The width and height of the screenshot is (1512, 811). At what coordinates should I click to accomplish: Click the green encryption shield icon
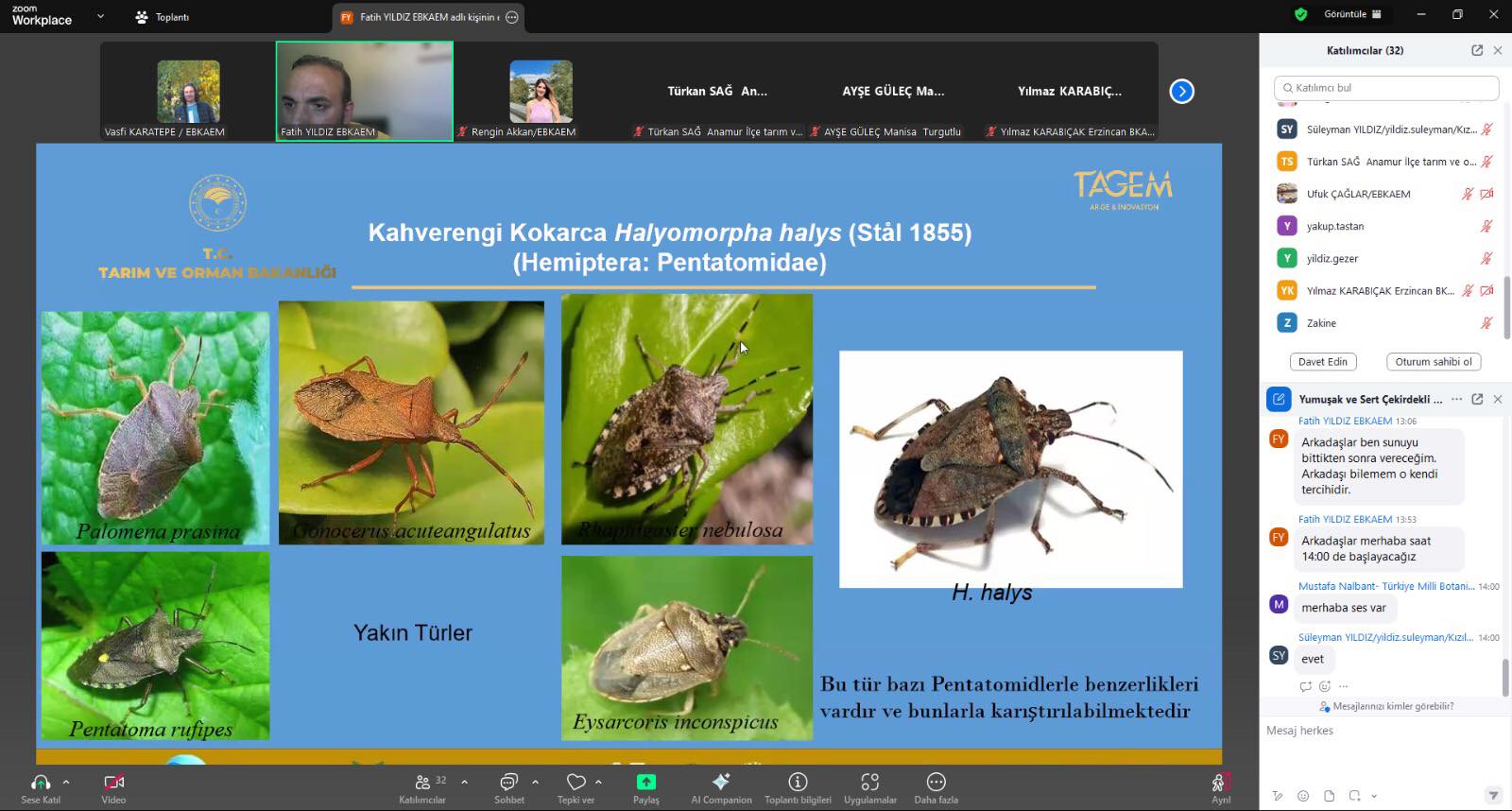pyautogui.click(x=1301, y=14)
